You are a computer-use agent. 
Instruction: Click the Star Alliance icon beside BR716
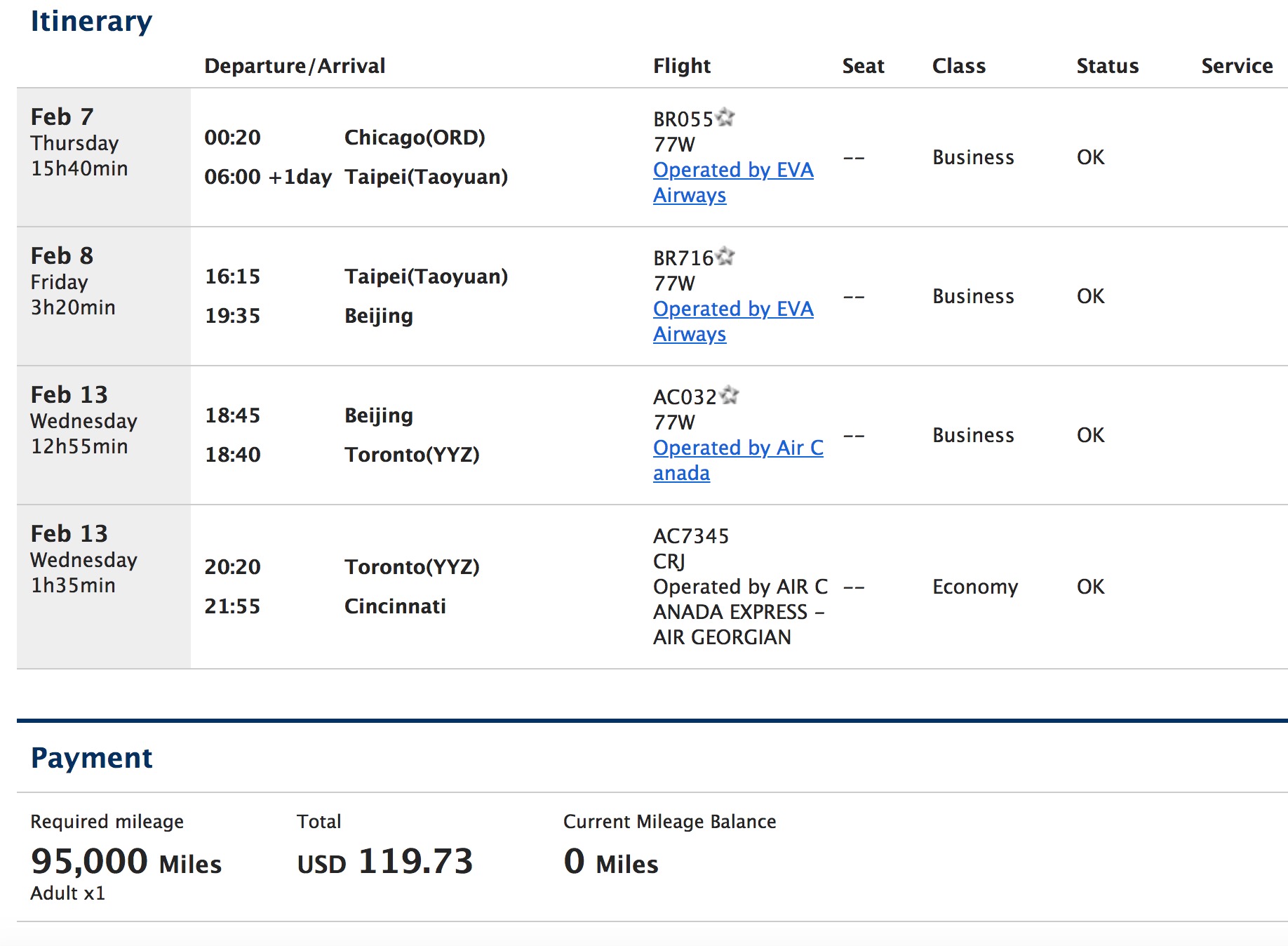725,256
